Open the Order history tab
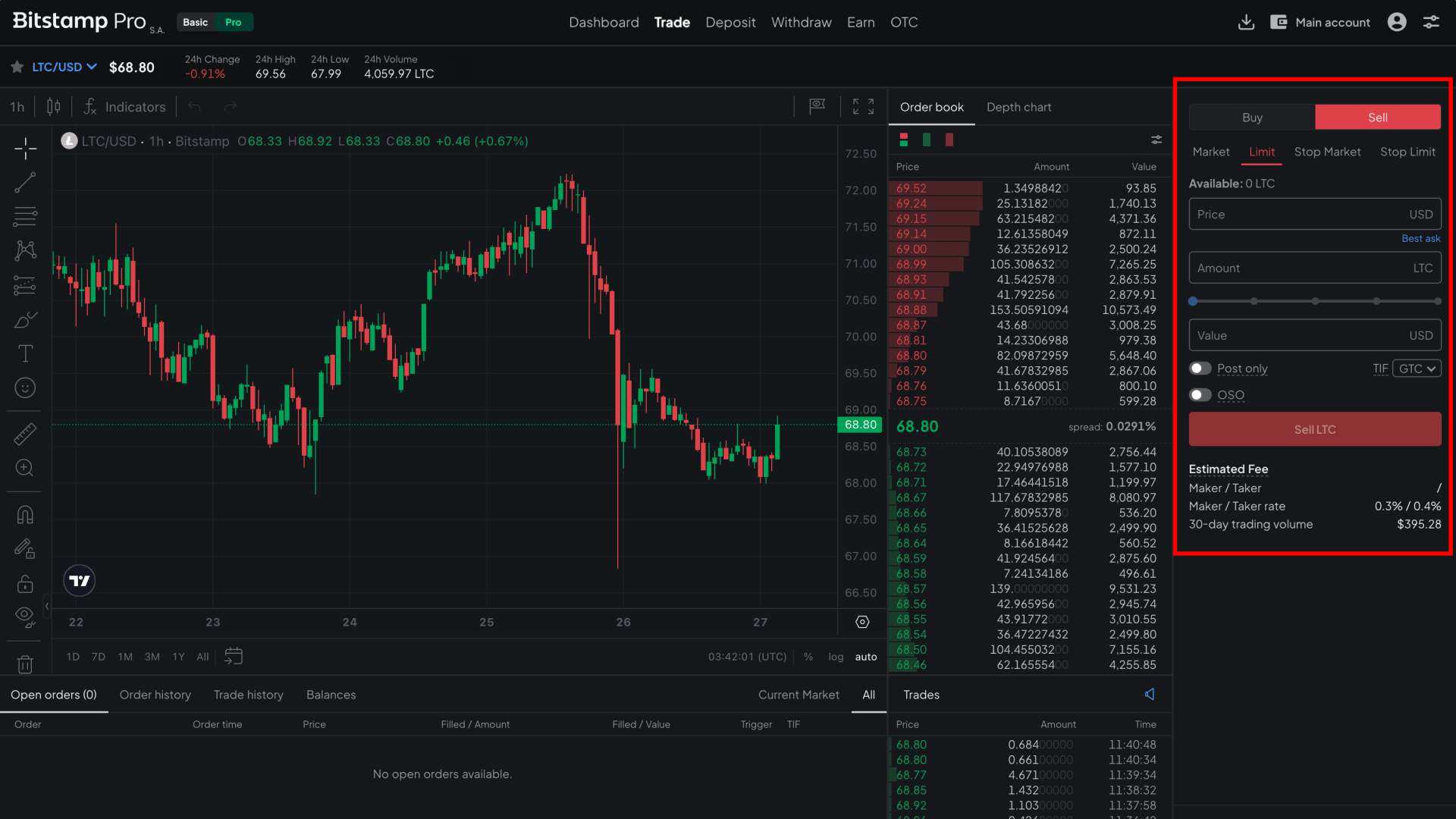The height and width of the screenshot is (819, 1456). click(155, 695)
